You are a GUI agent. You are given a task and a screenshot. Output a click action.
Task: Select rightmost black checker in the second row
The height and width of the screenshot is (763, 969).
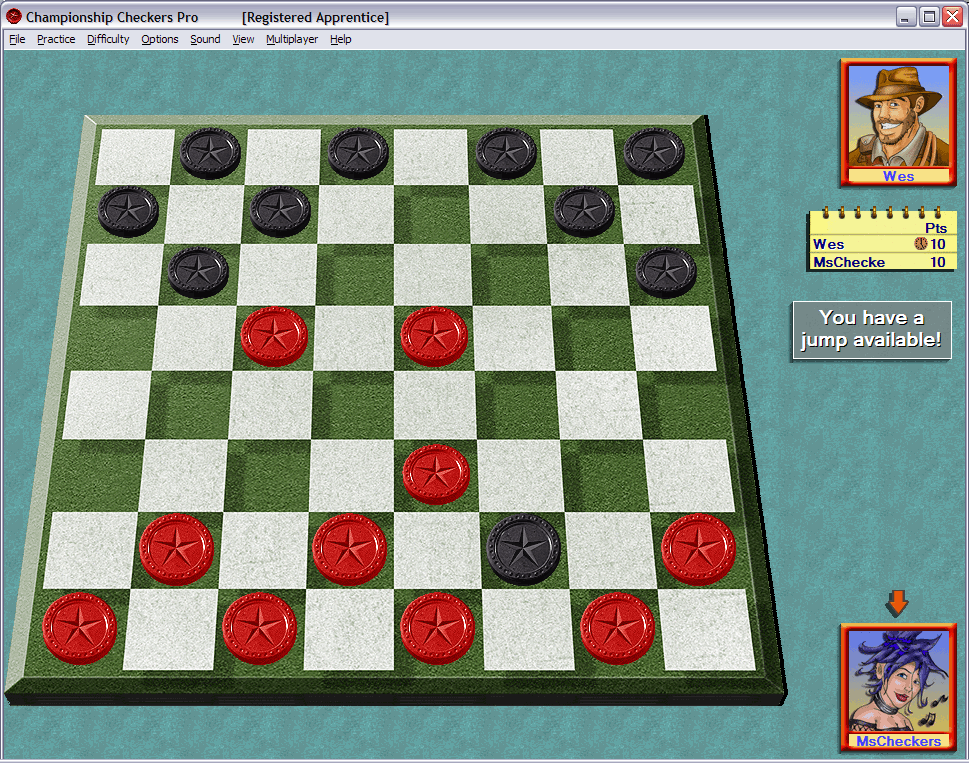pyautogui.click(x=584, y=211)
